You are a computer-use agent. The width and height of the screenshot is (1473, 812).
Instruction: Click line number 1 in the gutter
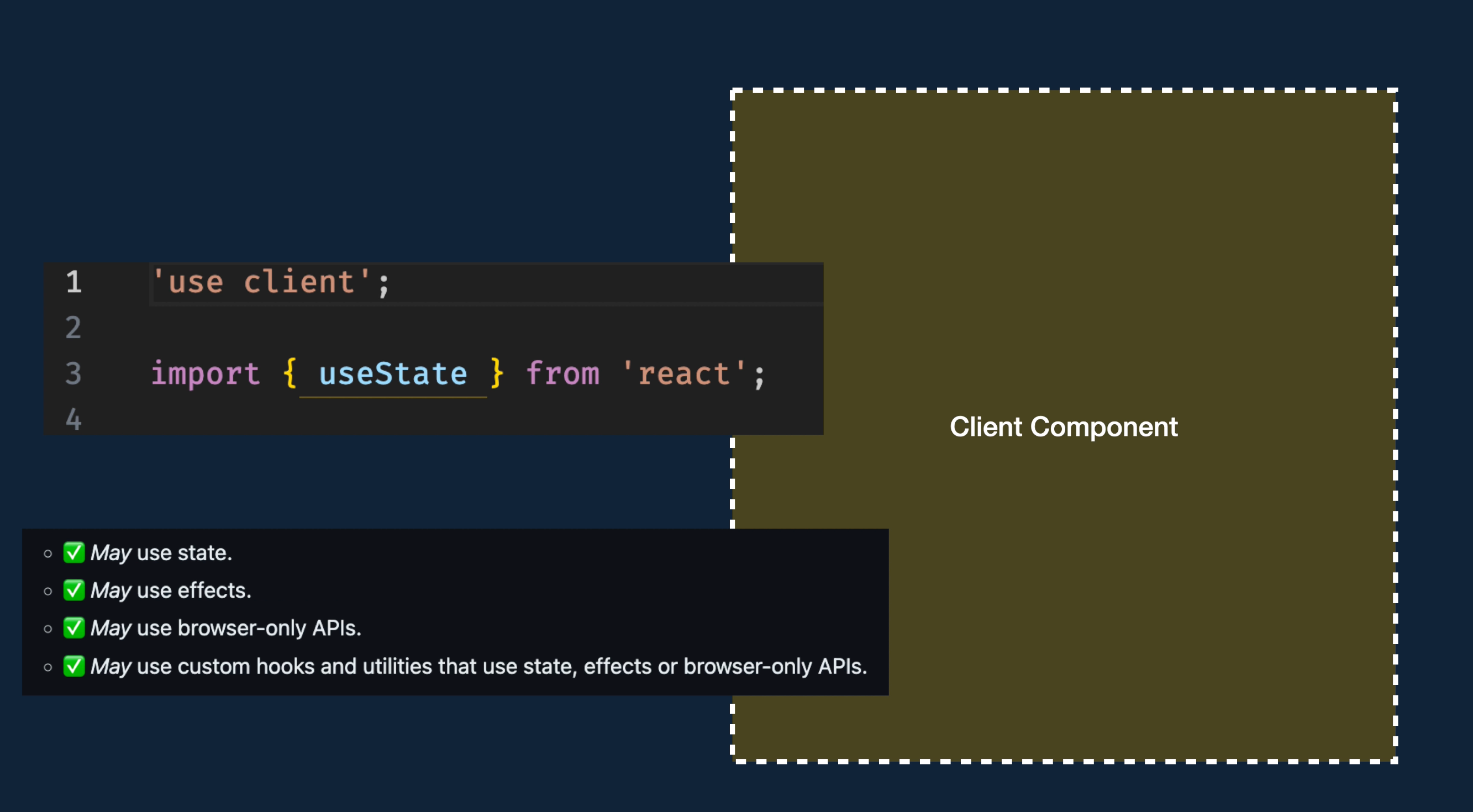pos(74,282)
